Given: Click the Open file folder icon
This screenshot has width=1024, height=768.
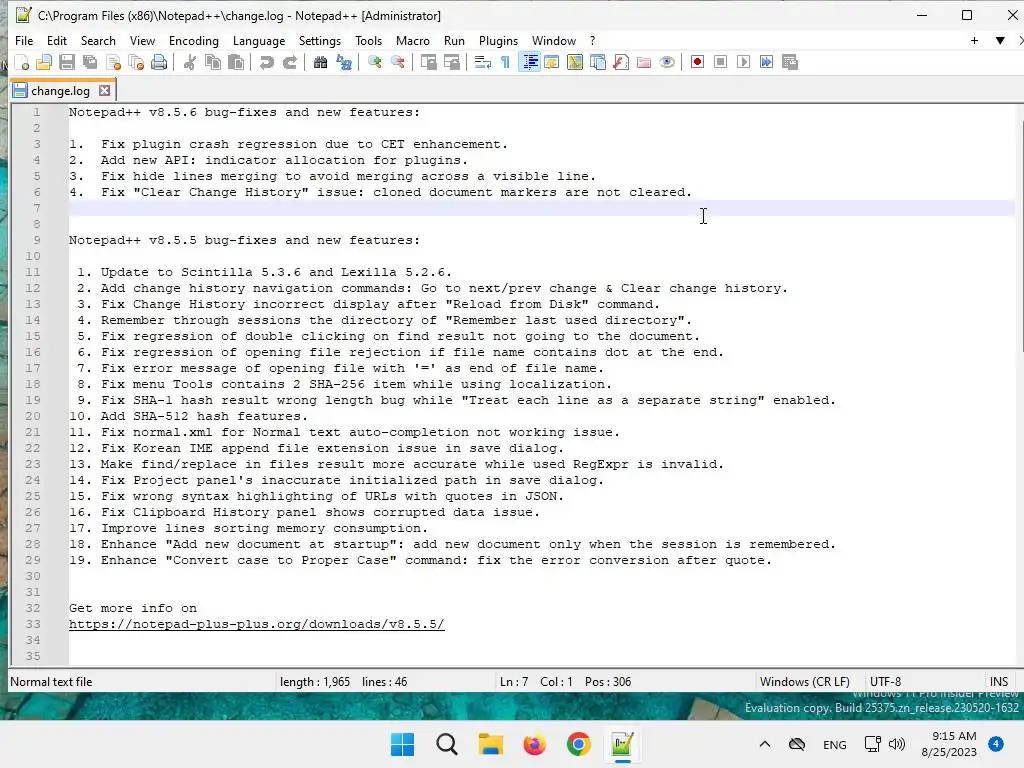Looking at the screenshot, I should coord(44,62).
